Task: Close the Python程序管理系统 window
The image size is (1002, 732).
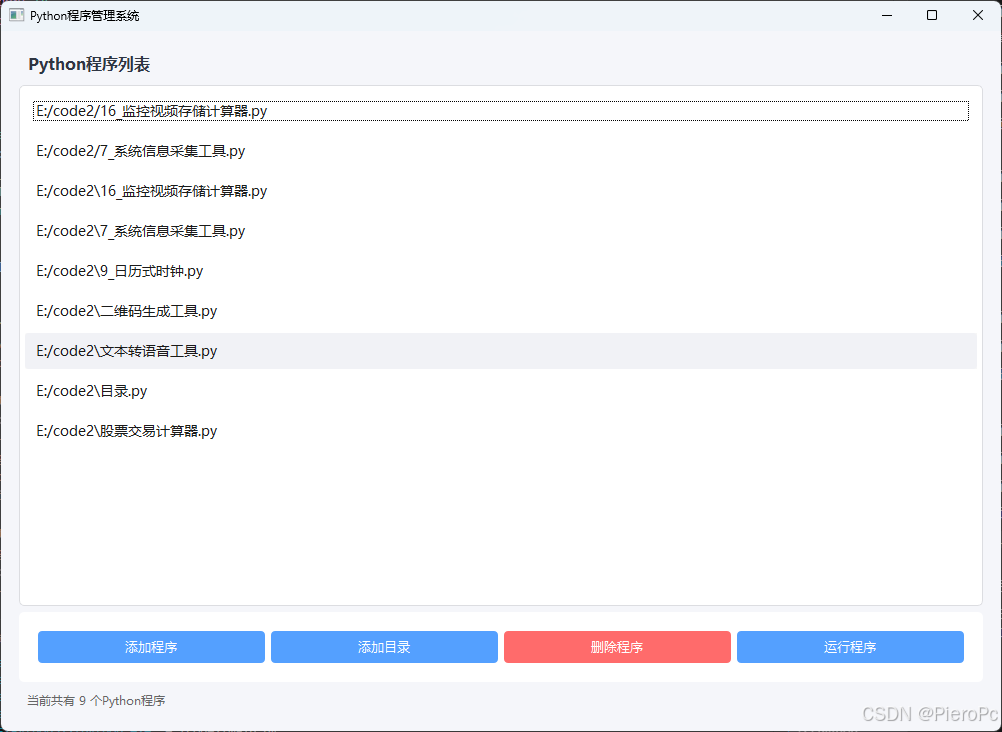Action: [x=977, y=15]
